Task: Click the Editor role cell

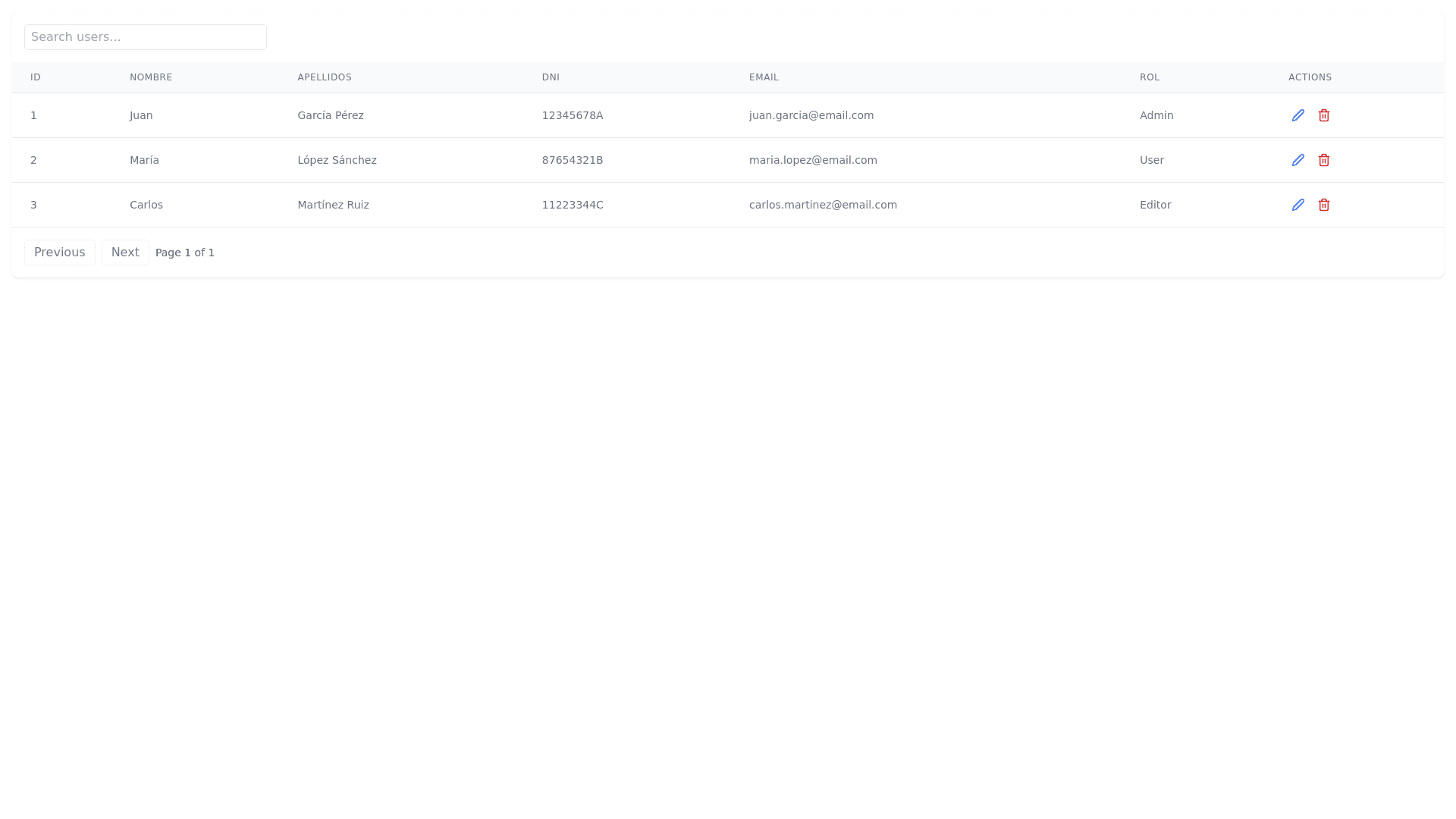Action: point(1155,205)
